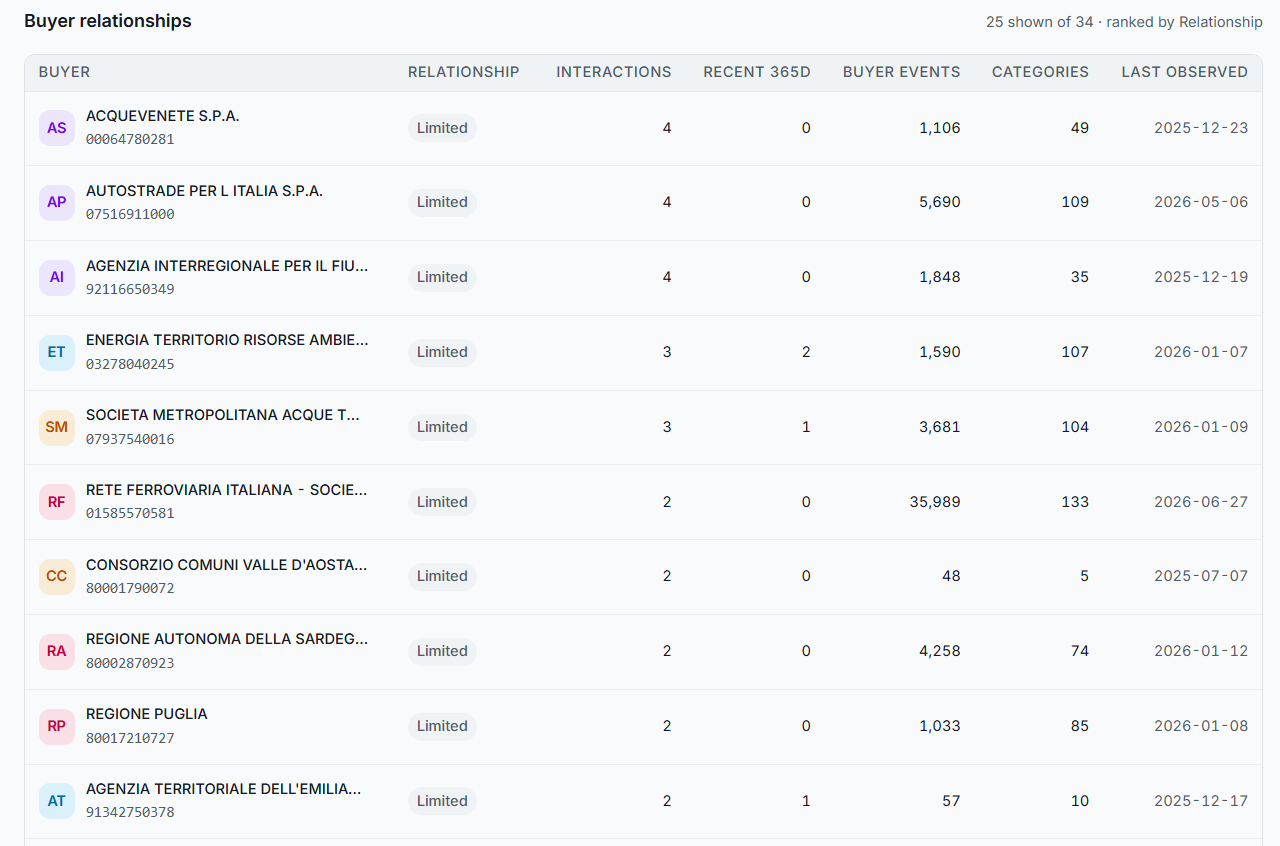Sort by the INTERACTIONS column header
Viewport: 1280px width, 846px height.
(x=614, y=72)
